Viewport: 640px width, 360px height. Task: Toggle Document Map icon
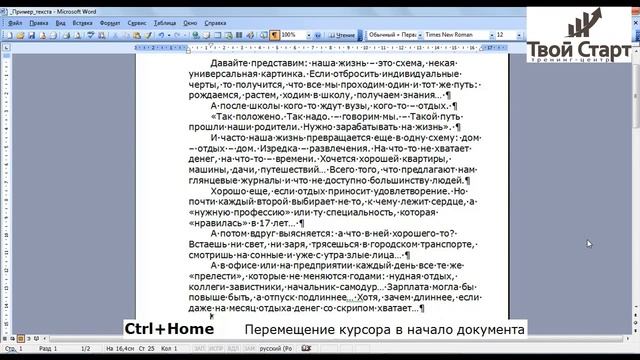pos(264,36)
